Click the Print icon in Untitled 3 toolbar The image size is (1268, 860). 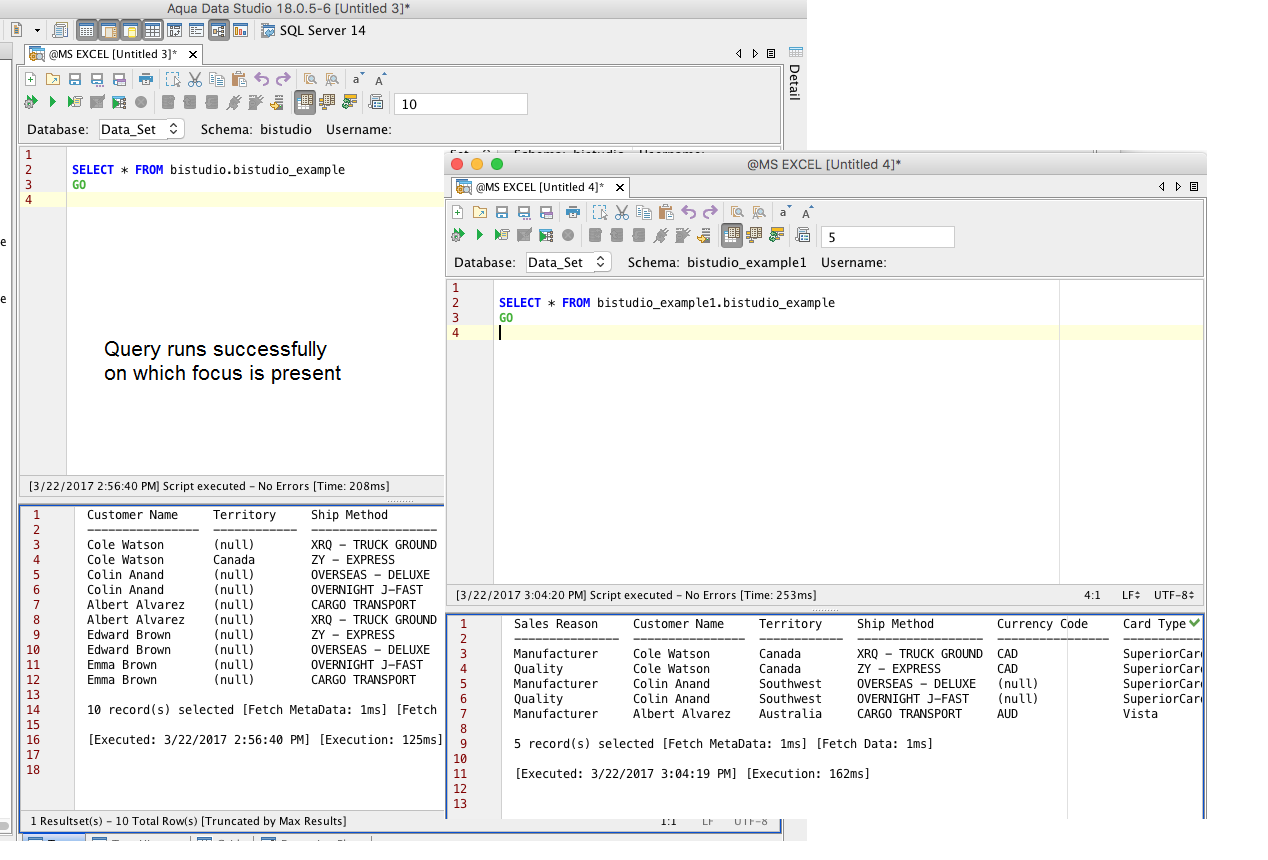tap(146, 79)
